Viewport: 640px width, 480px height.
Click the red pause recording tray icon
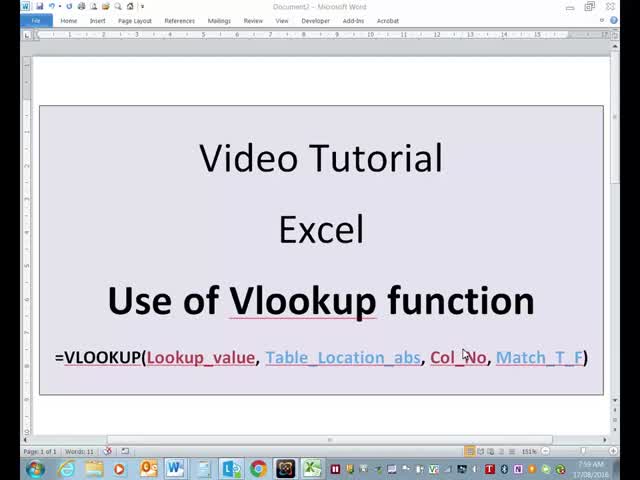coord(335,469)
